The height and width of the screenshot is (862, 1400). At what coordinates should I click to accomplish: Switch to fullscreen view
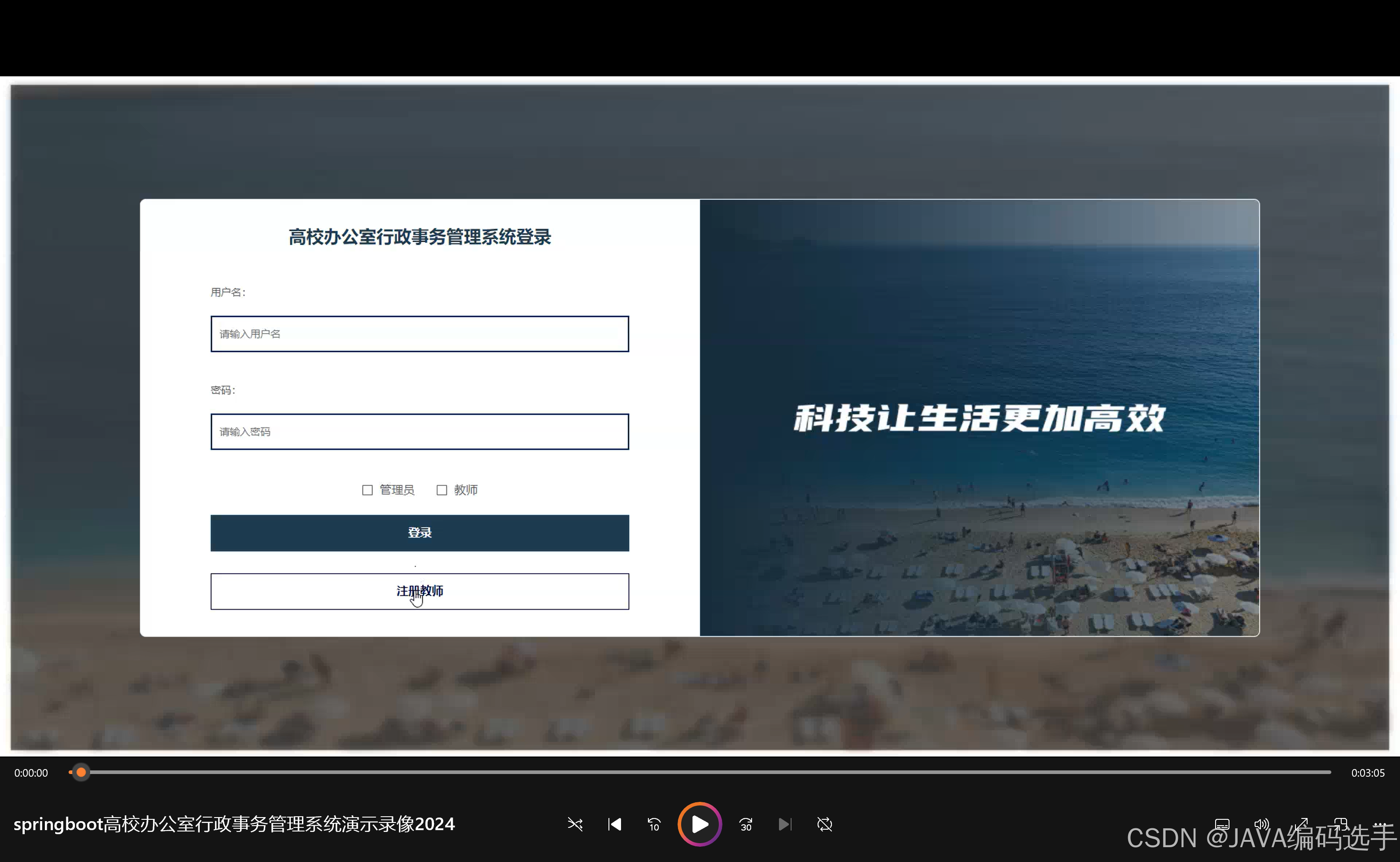1302,824
